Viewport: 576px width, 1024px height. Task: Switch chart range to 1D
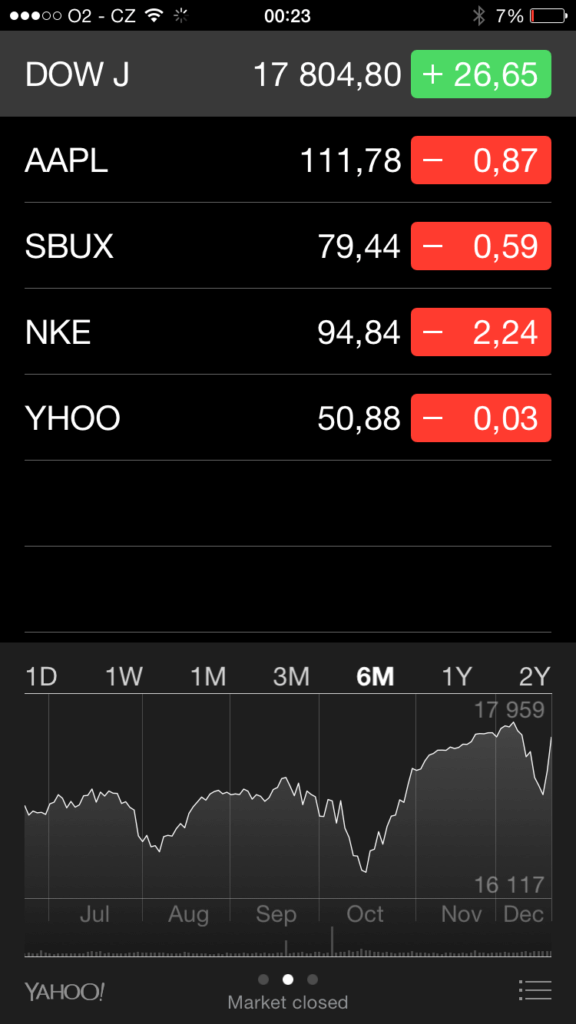pyautogui.click(x=41, y=677)
